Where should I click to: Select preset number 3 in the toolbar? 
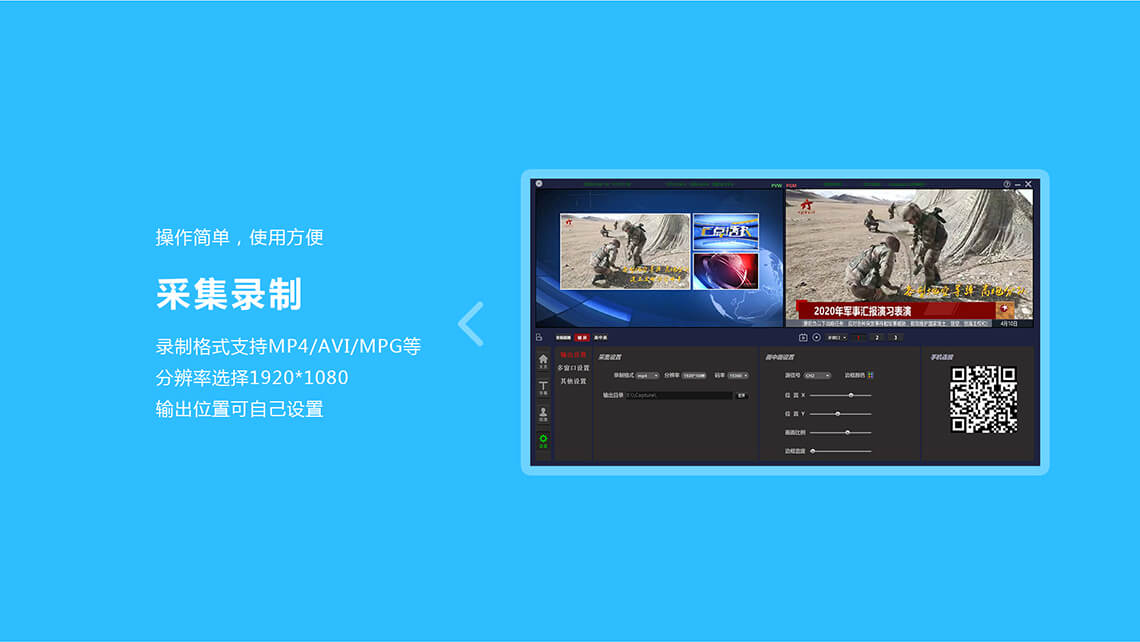click(895, 337)
